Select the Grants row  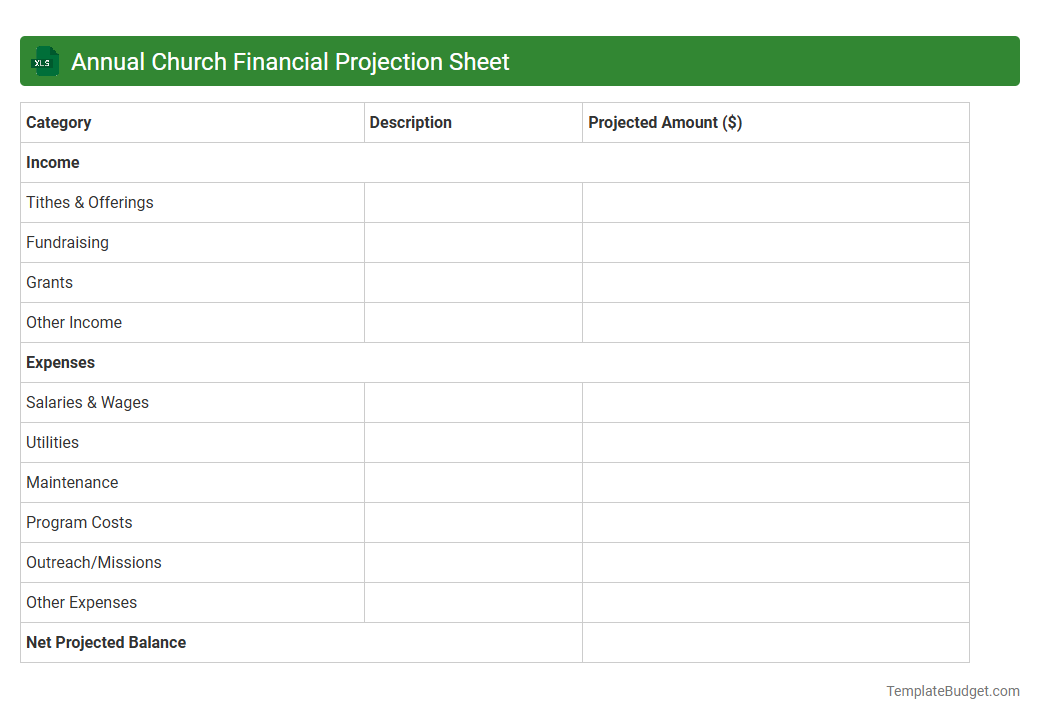coord(49,282)
